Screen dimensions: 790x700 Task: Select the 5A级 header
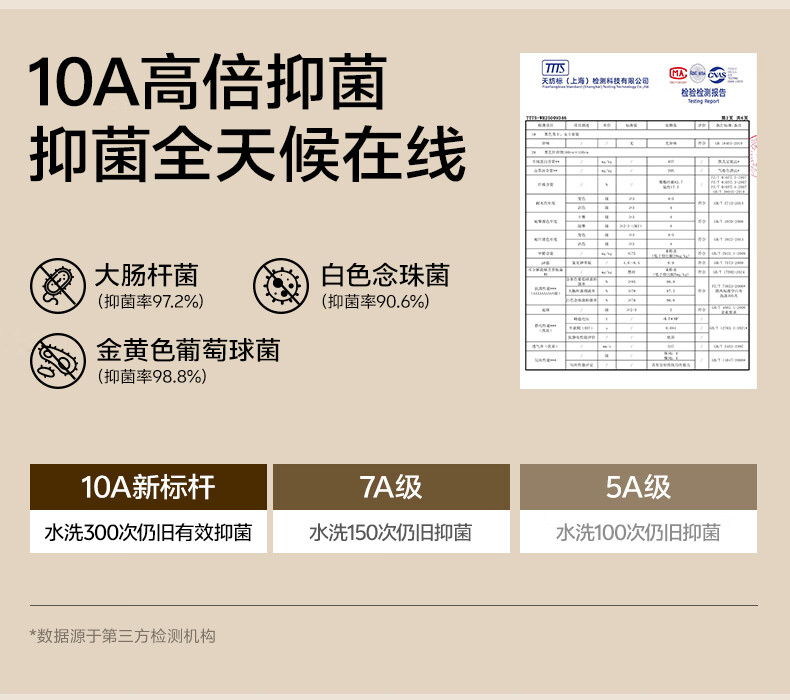point(638,487)
